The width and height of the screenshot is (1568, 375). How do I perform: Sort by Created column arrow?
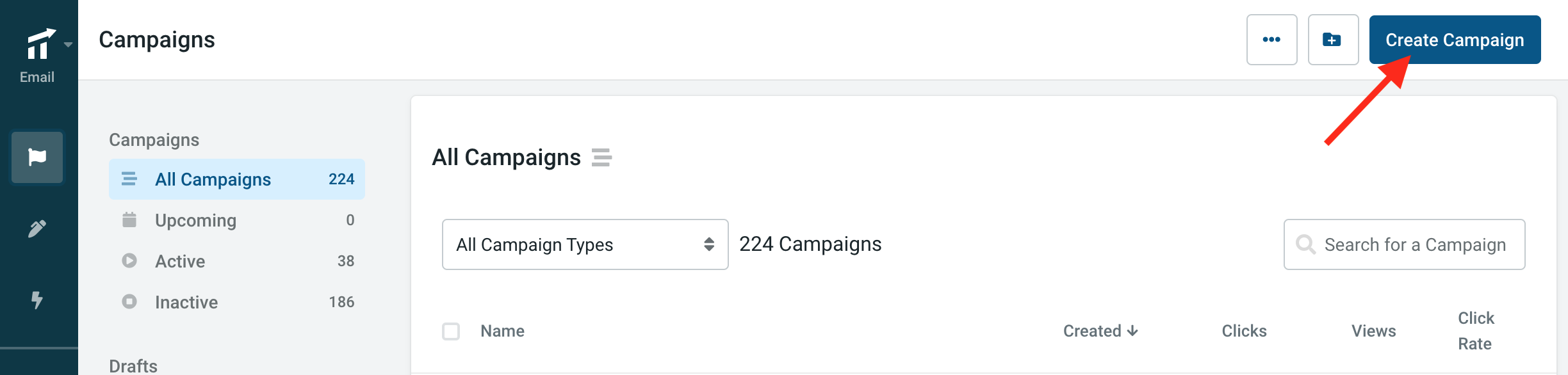[1132, 331]
